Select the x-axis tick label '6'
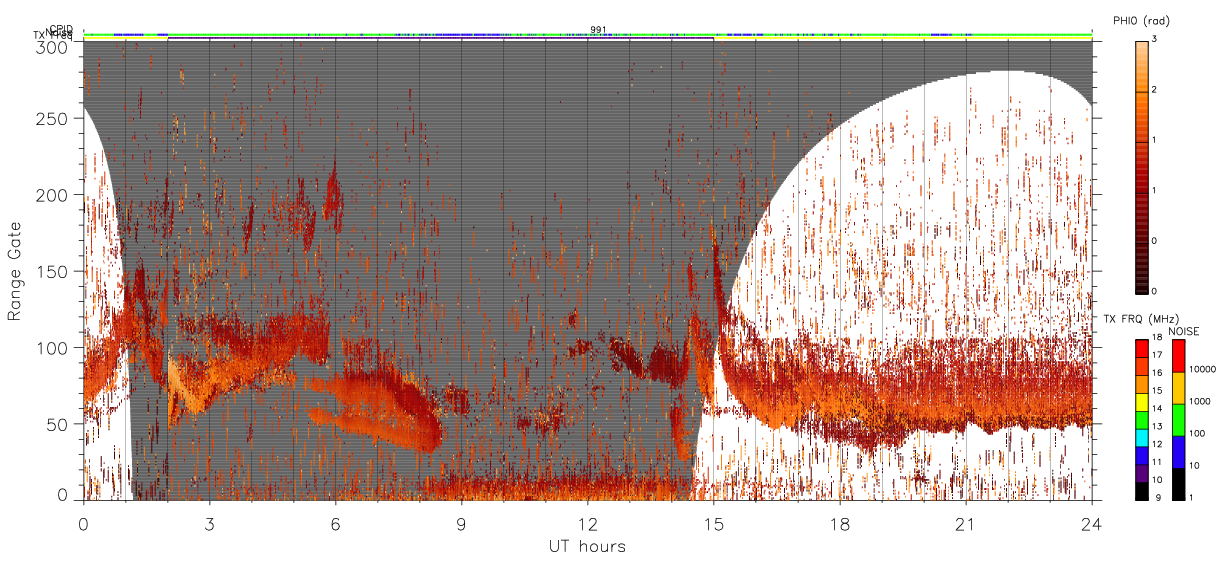1228x567 pixels. point(335,523)
